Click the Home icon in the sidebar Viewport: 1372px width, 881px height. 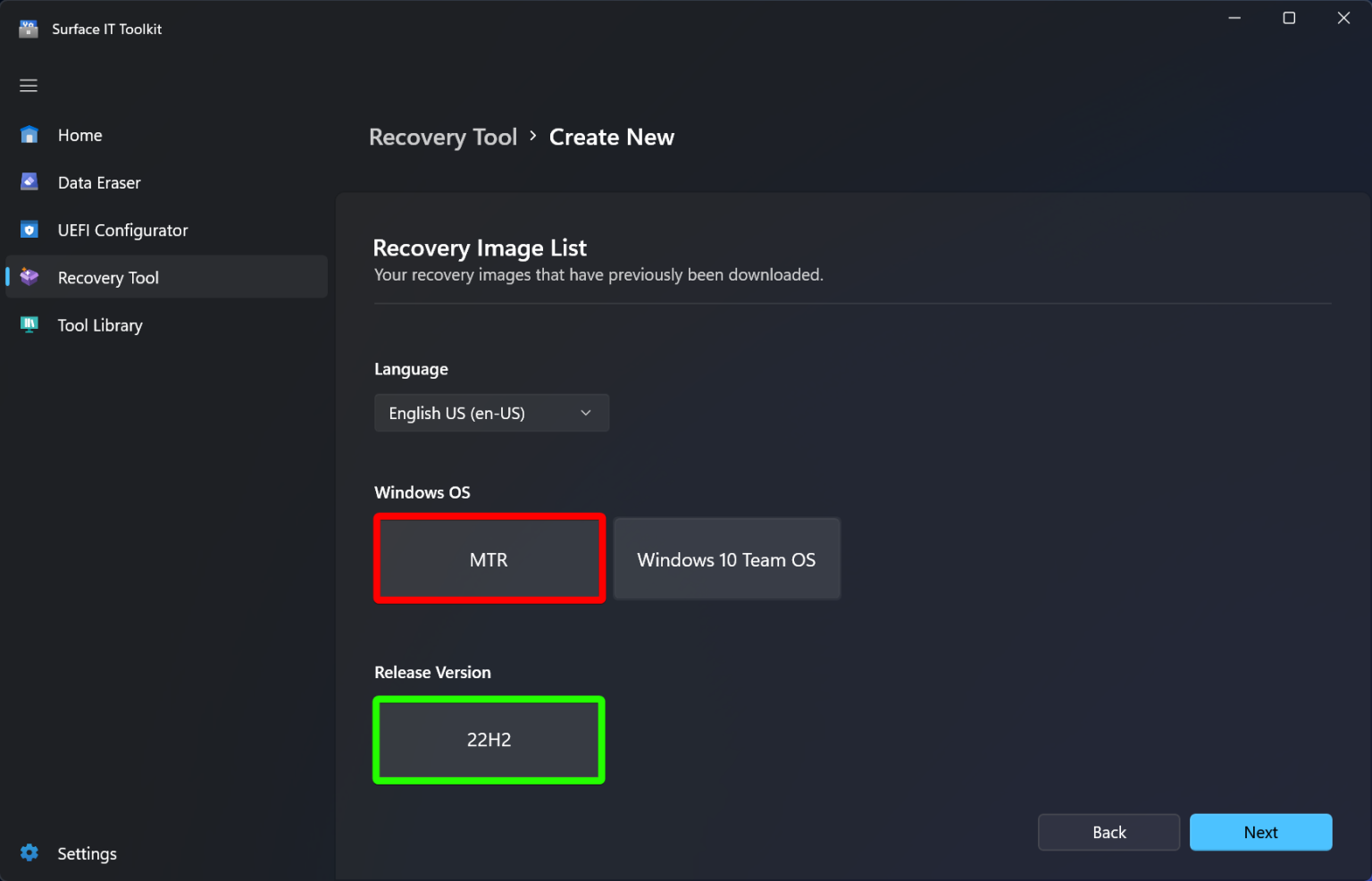point(29,134)
